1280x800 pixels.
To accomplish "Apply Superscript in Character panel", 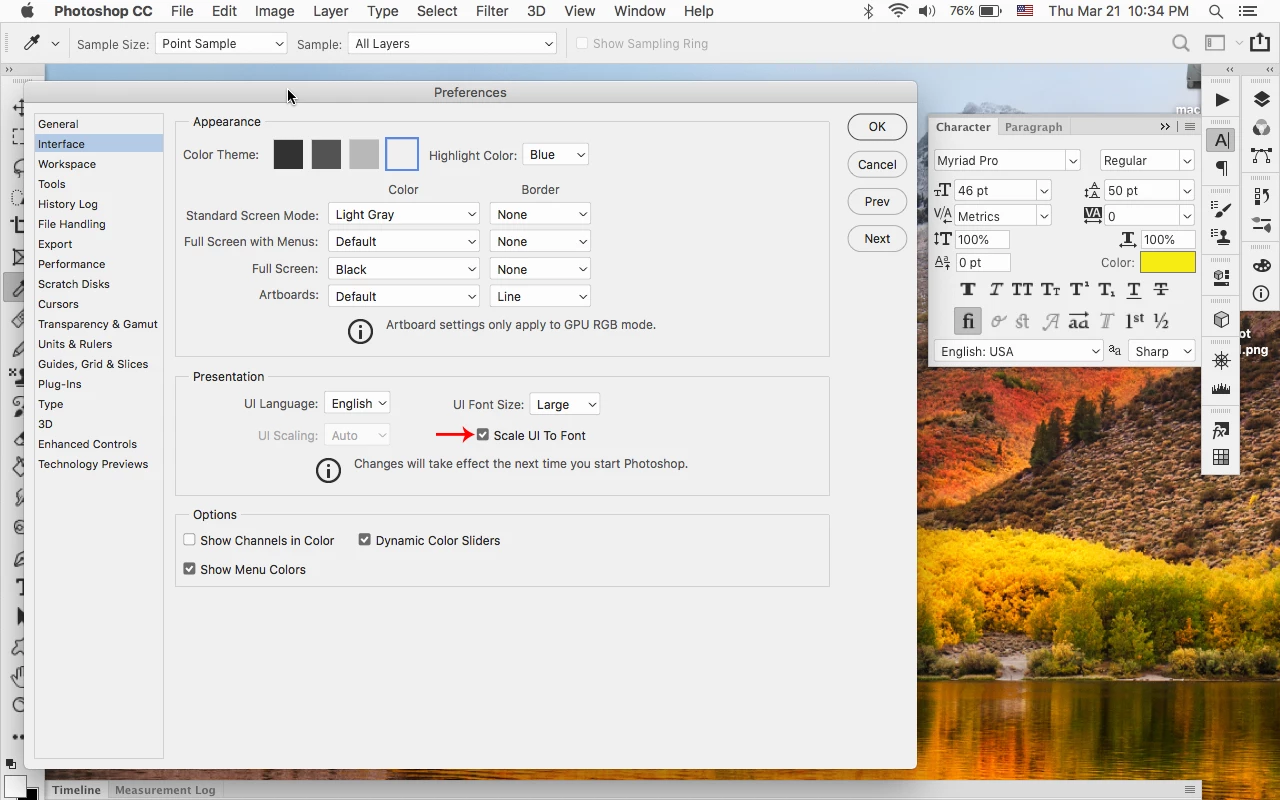I will (1078, 289).
